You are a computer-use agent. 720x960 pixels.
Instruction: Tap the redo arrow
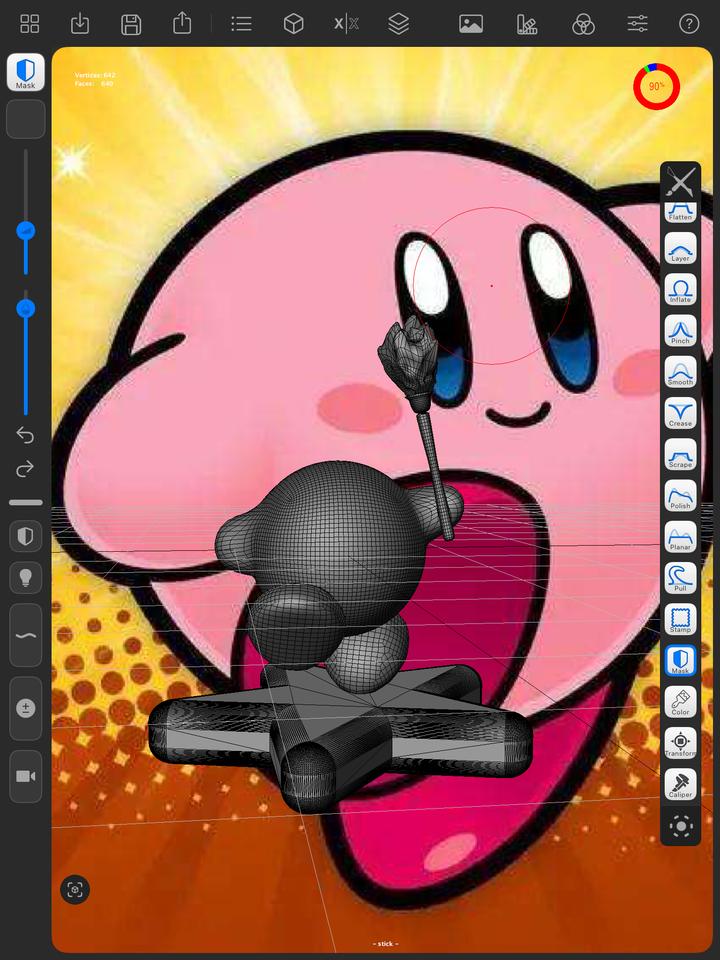26,468
